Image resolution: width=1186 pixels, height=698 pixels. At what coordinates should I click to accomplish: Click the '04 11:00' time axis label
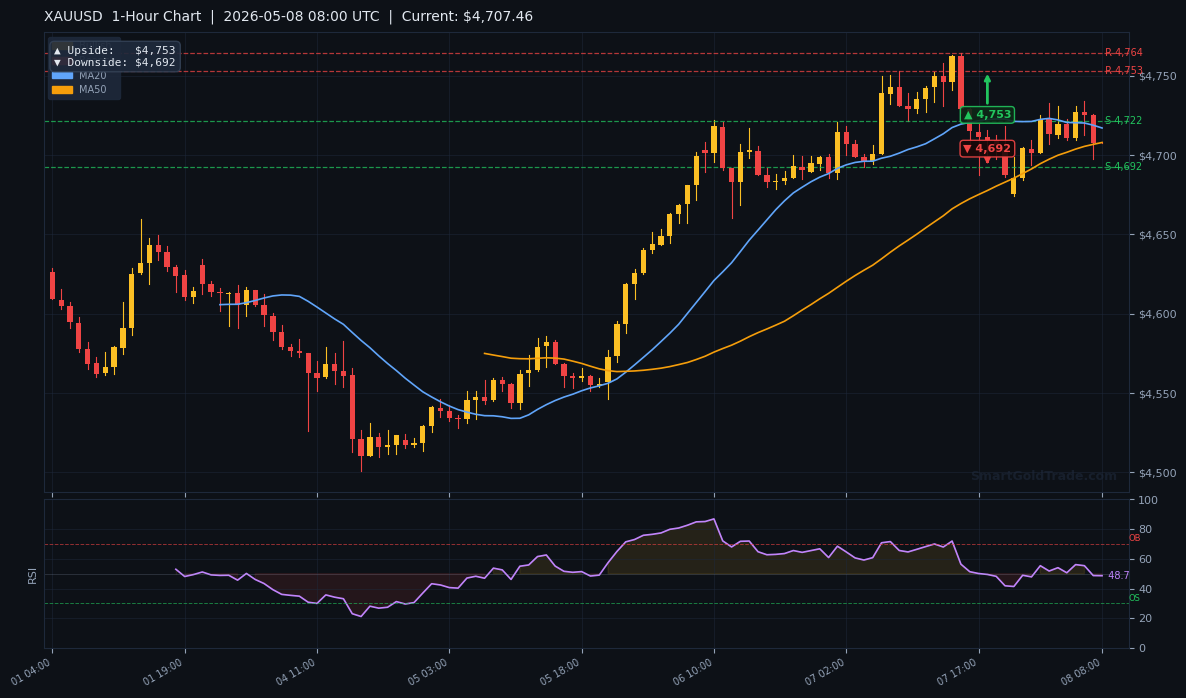[x=296, y=672]
